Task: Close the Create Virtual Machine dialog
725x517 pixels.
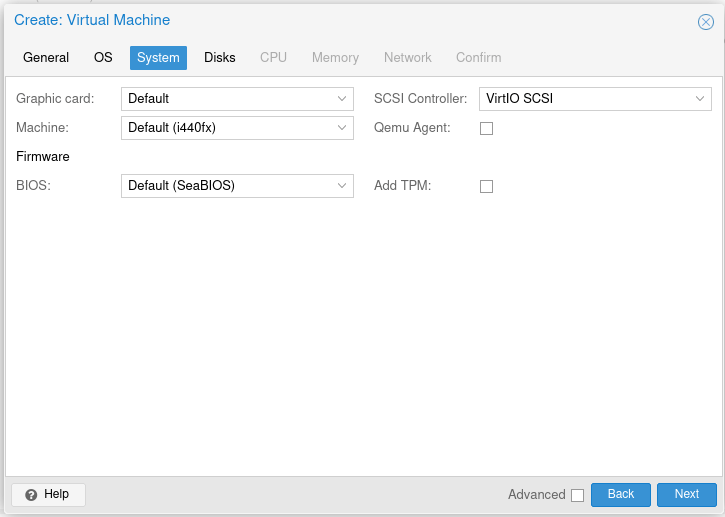Action: 705,21
